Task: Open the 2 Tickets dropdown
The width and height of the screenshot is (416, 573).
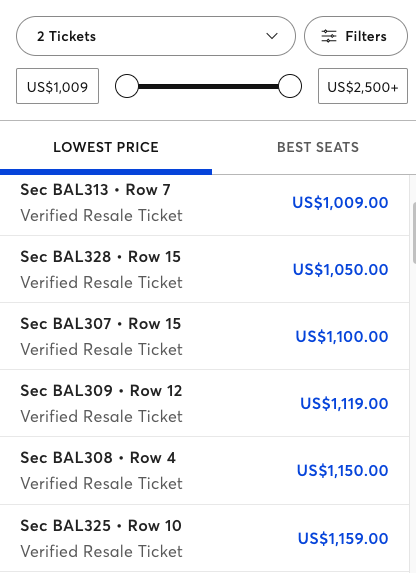Action: pyautogui.click(x=156, y=36)
